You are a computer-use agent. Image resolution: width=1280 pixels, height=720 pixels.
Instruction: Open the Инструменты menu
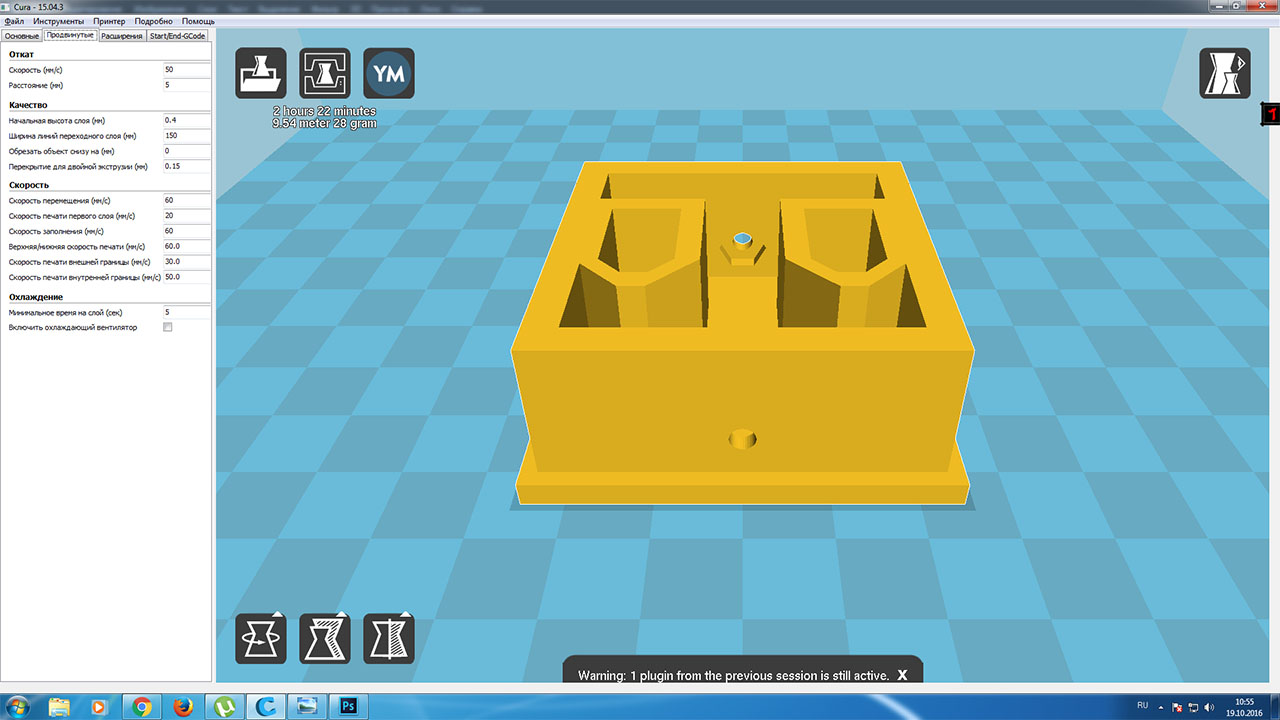pyautogui.click(x=59, y=21)
